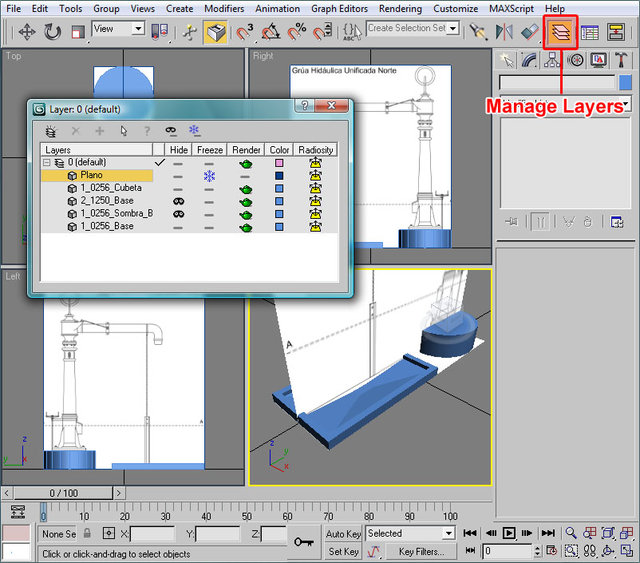Click the Set Keys key icon
640x563 pixels.
(305, 541)
